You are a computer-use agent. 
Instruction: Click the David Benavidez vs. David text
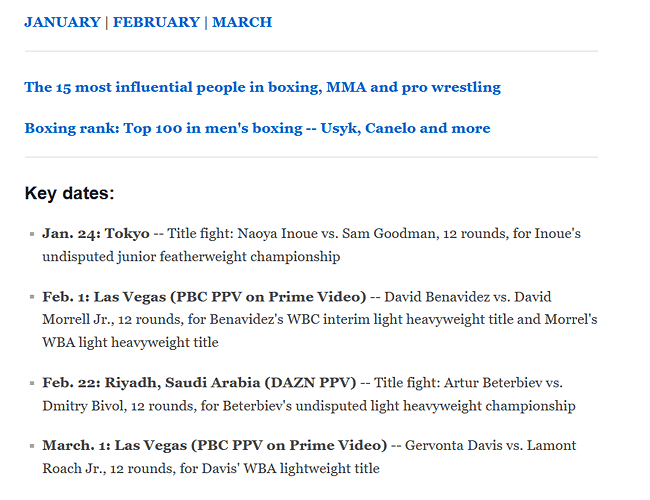click(468, 297)
